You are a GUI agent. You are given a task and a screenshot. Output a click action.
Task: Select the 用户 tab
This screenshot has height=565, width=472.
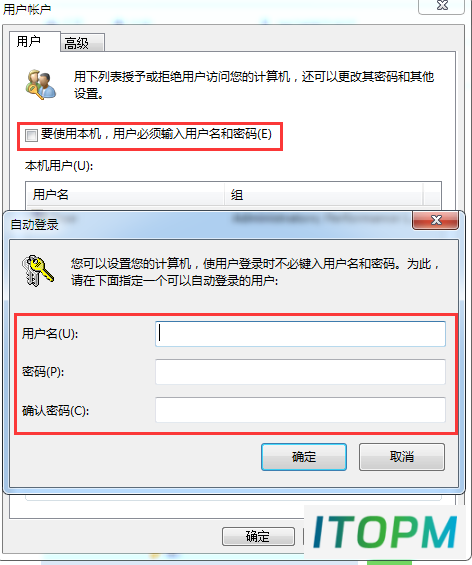pos(35,42)
